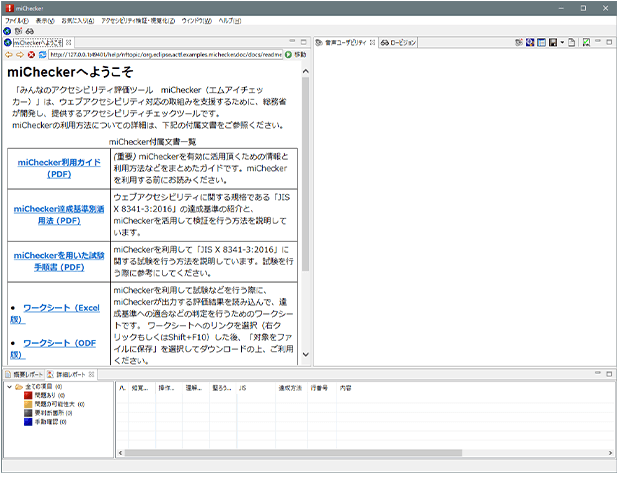618x480 pixels.
Task: Open the 表示 menu
Action: pyautogui.click(x=45, y=20)
